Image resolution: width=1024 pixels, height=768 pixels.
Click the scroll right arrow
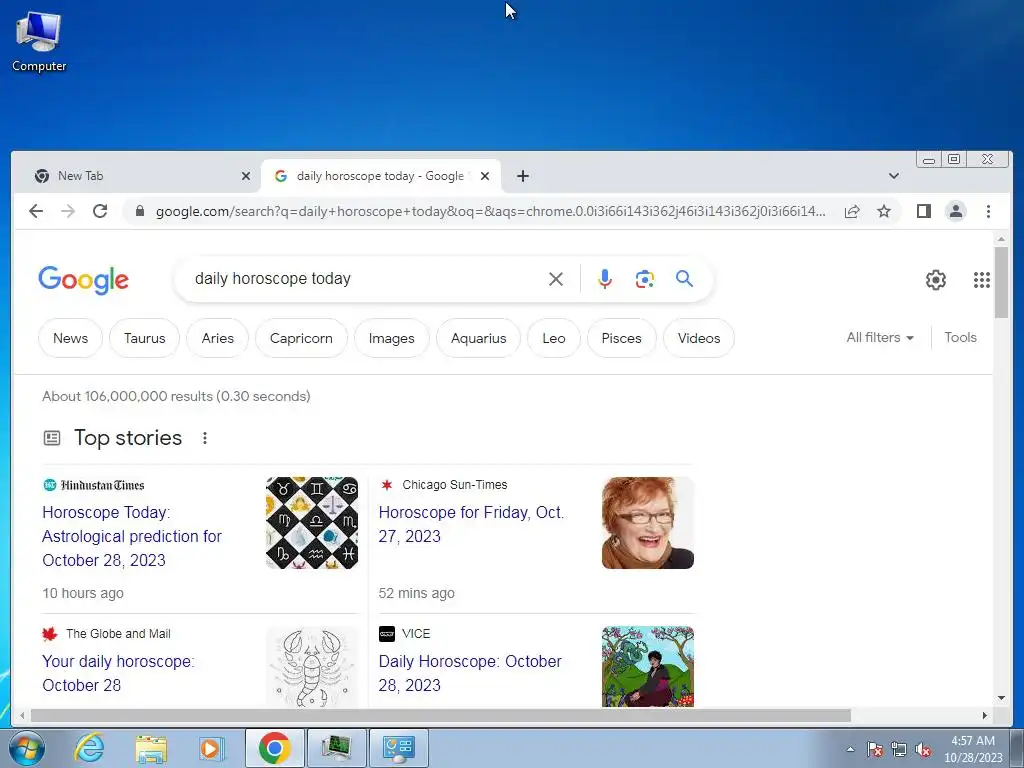point(985,716)
